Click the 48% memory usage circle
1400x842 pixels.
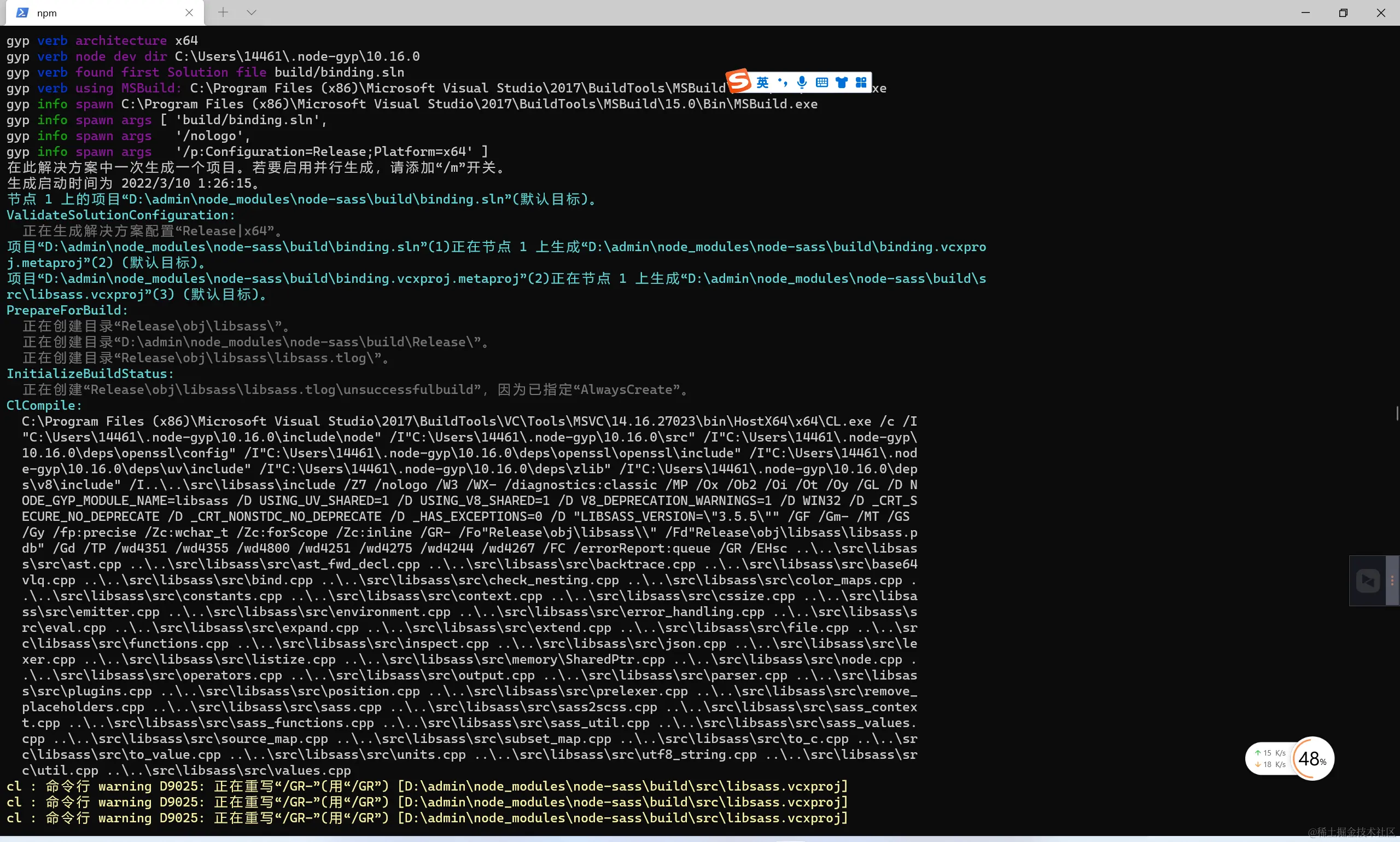[x=1312, y=759]
